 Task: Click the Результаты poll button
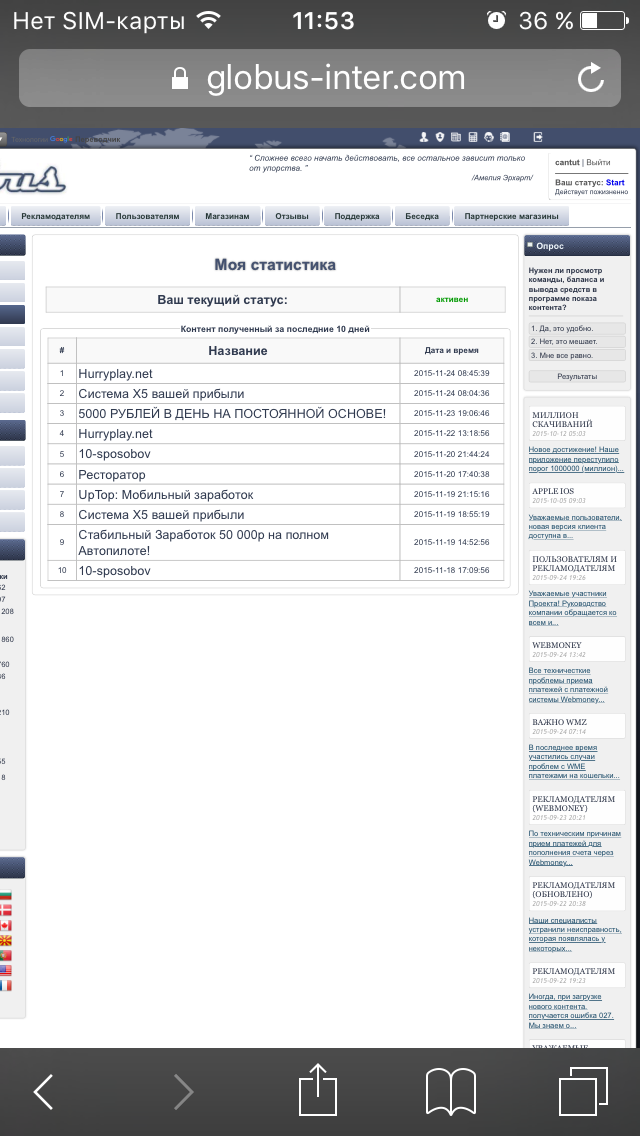point(576,377)
